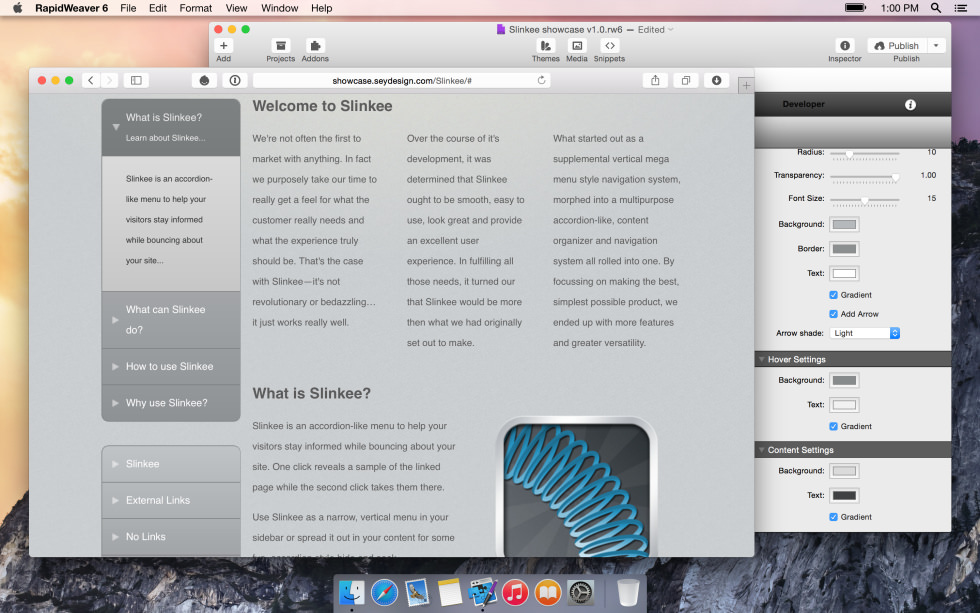The image size is (980, 613).
Task: Open the File menu
Action: coord(128,8)
